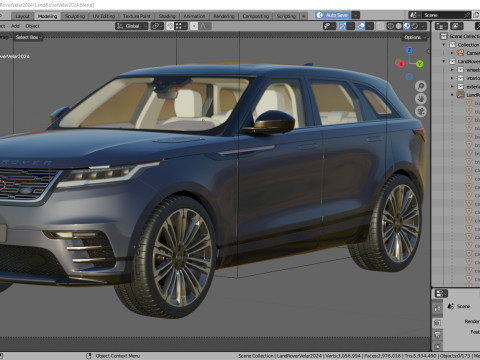Click the negative Z axis gizmo circle
This screenshot has width=480, height=360.
tap(409, 77)
